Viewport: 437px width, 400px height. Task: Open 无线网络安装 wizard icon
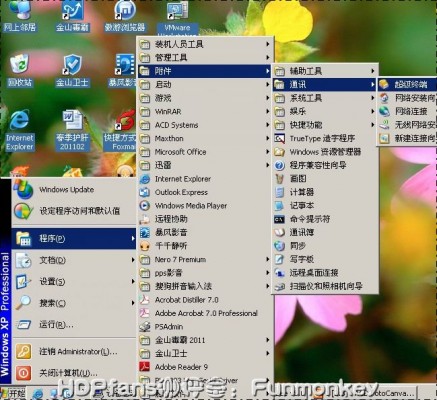click(x=384, y=125)
